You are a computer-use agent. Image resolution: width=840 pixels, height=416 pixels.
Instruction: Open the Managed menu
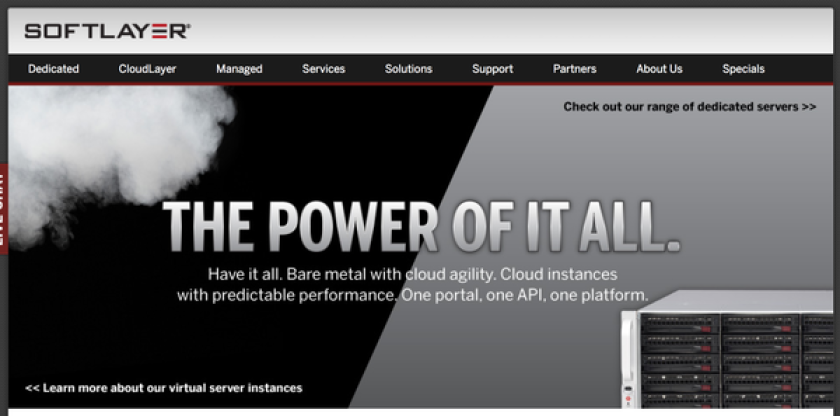[x=239, y=69]
